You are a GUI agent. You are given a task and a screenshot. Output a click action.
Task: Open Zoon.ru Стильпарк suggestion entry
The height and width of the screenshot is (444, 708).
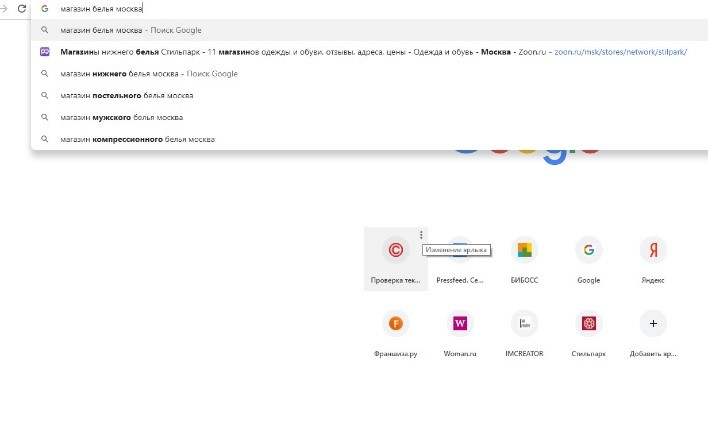(369, 52)
